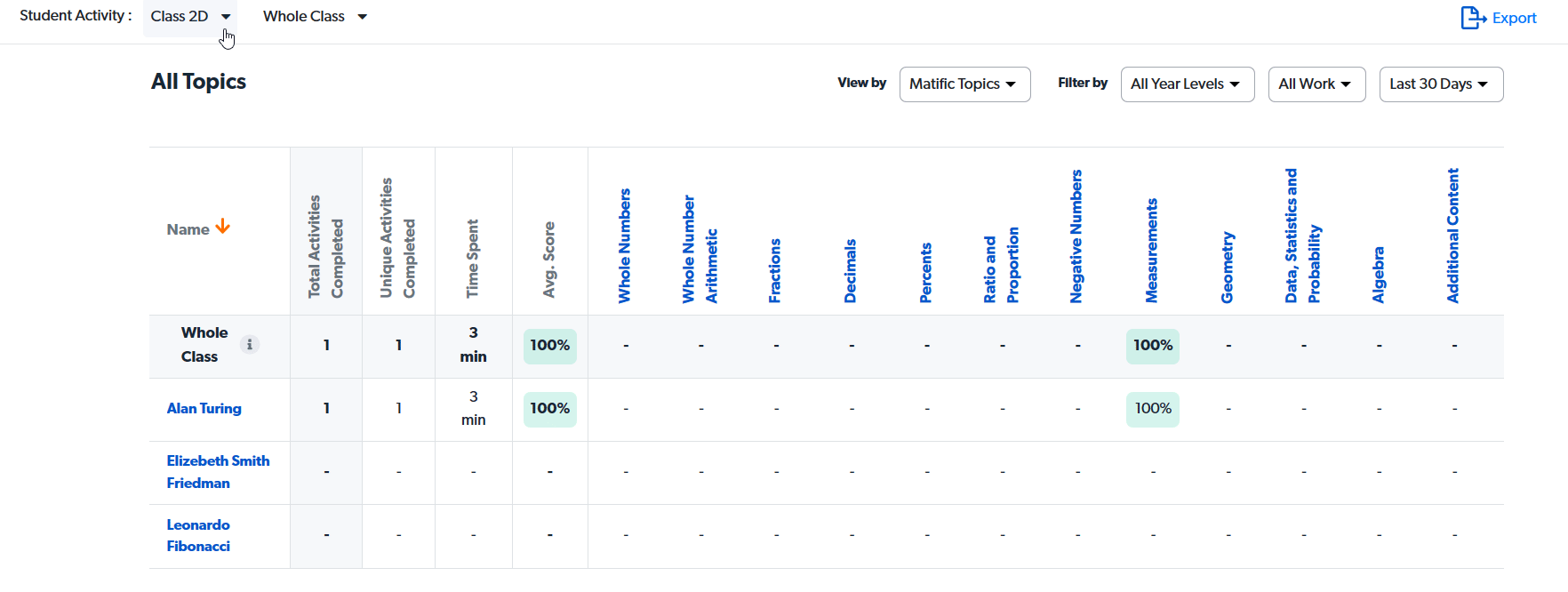1568x592 pixels.
Task: Sort by the Time Spent column
Action: click(x=473, y=259)
